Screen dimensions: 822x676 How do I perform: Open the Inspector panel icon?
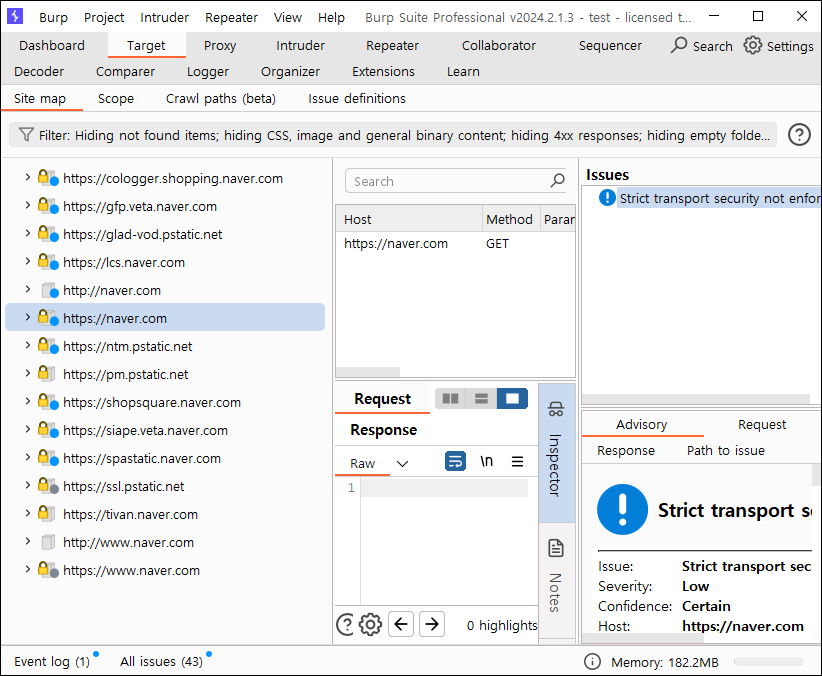(x=556, y=409)
